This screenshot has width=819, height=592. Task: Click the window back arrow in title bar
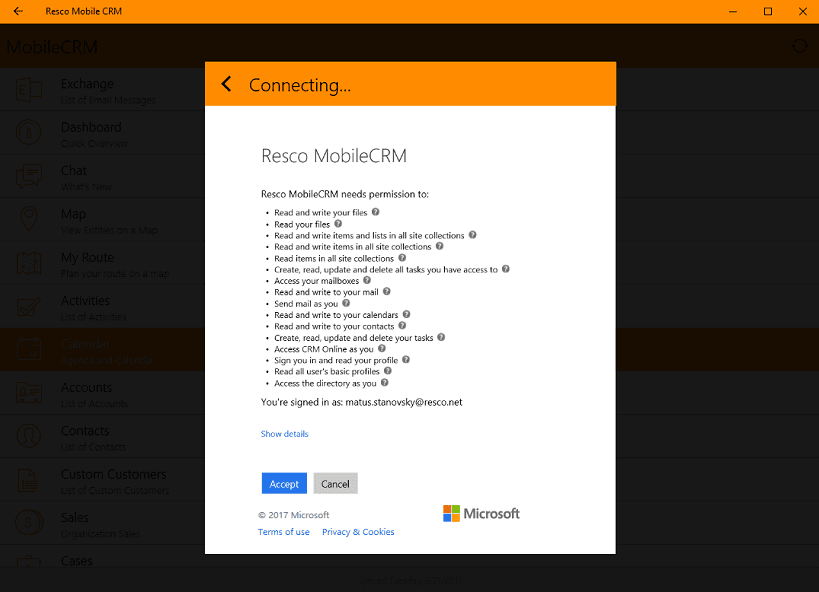click(18, 11)
